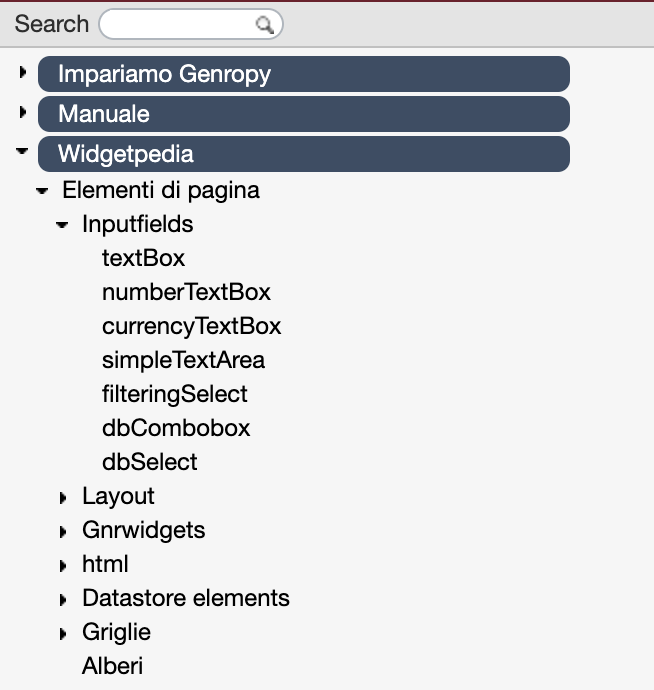Screen dimensions: 654x690
Task: Select the dbSelect item
Action: point(150,462)
